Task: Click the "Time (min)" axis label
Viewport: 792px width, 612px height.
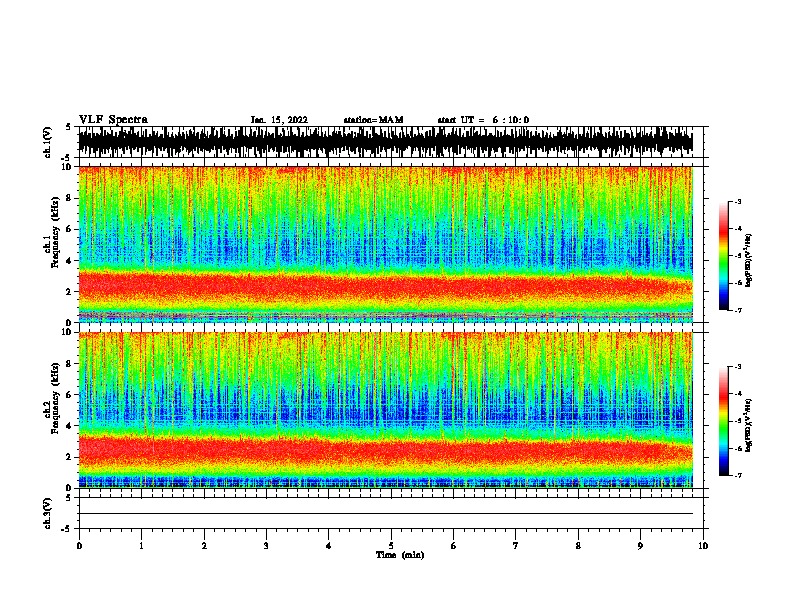Action: pos(400,554)
